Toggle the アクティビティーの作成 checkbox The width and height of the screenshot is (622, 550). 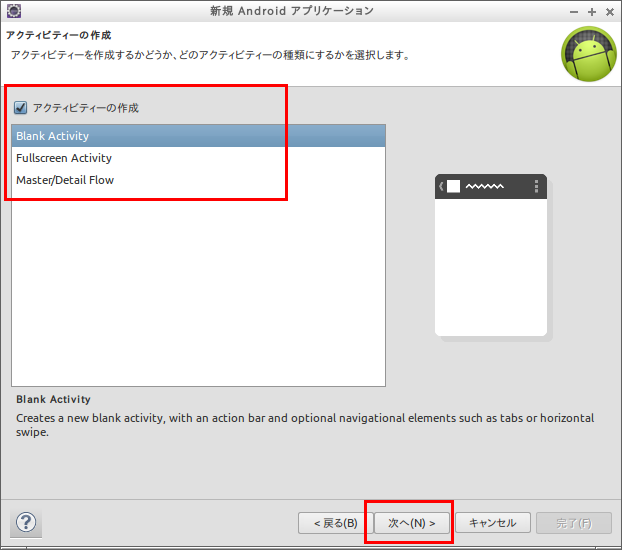coord(21,108)
